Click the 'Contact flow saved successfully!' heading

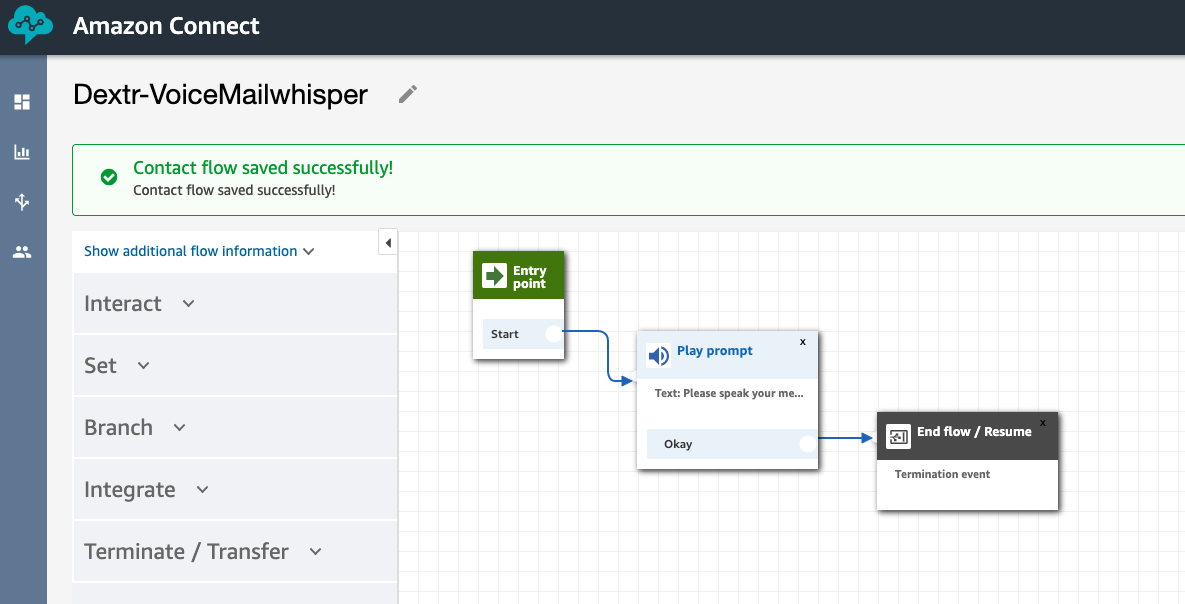(x=263, y=168)
